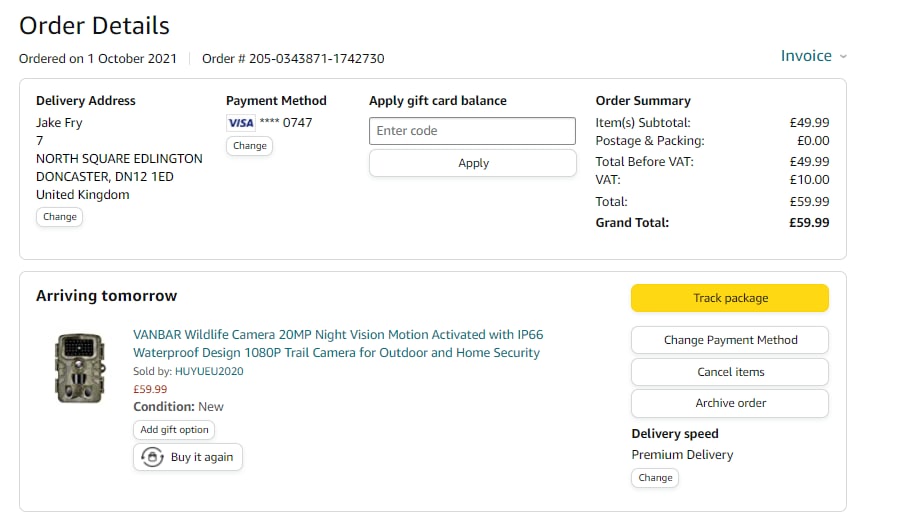Change the Premium Delivery speed
Screen dimensions: 898x526
655,478
